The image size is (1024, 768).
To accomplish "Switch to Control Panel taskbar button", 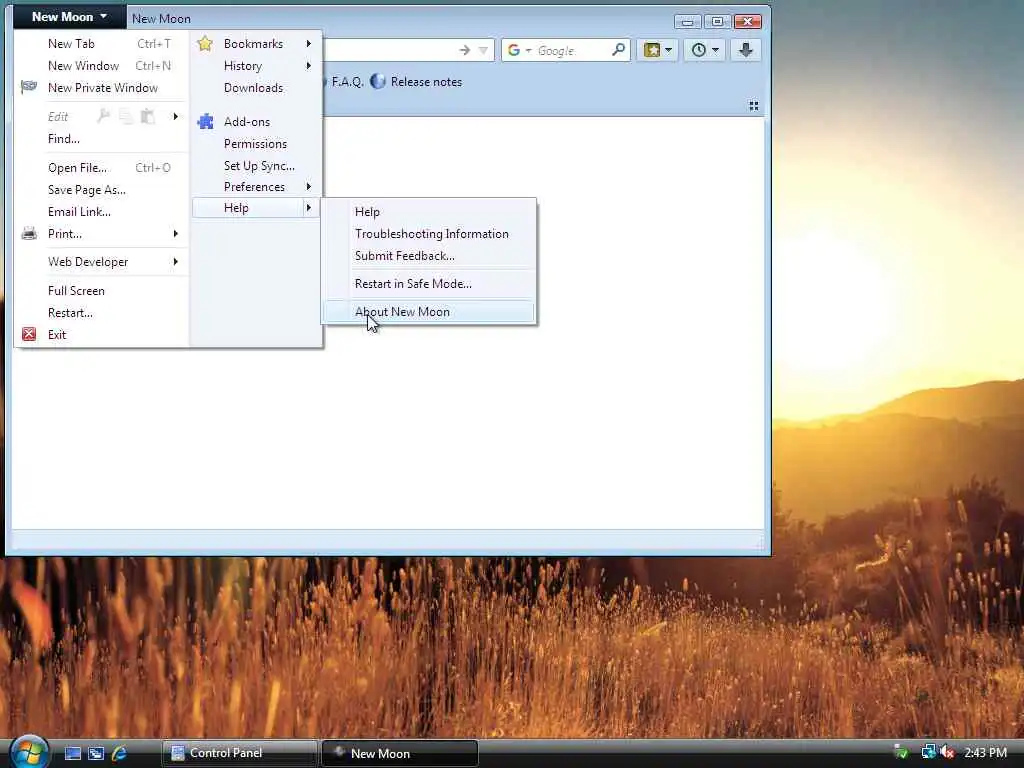I will (239, 753).
